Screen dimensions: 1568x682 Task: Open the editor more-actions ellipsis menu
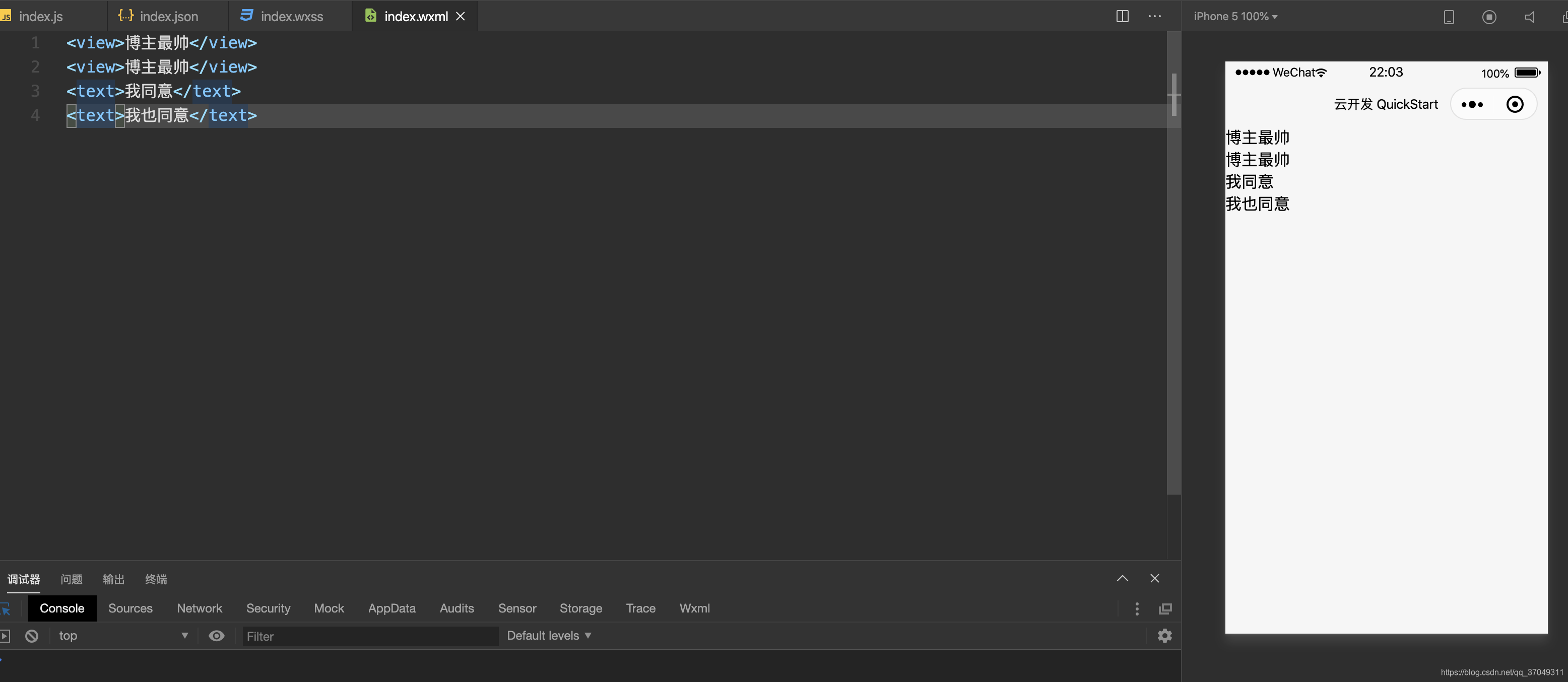[x=1154, y=17]
